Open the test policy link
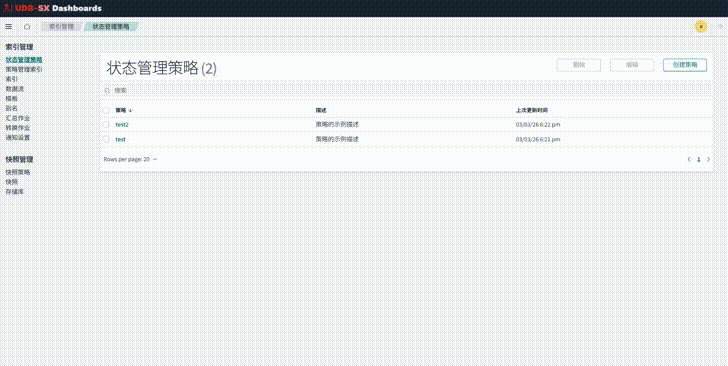 (x=120, y=139)
